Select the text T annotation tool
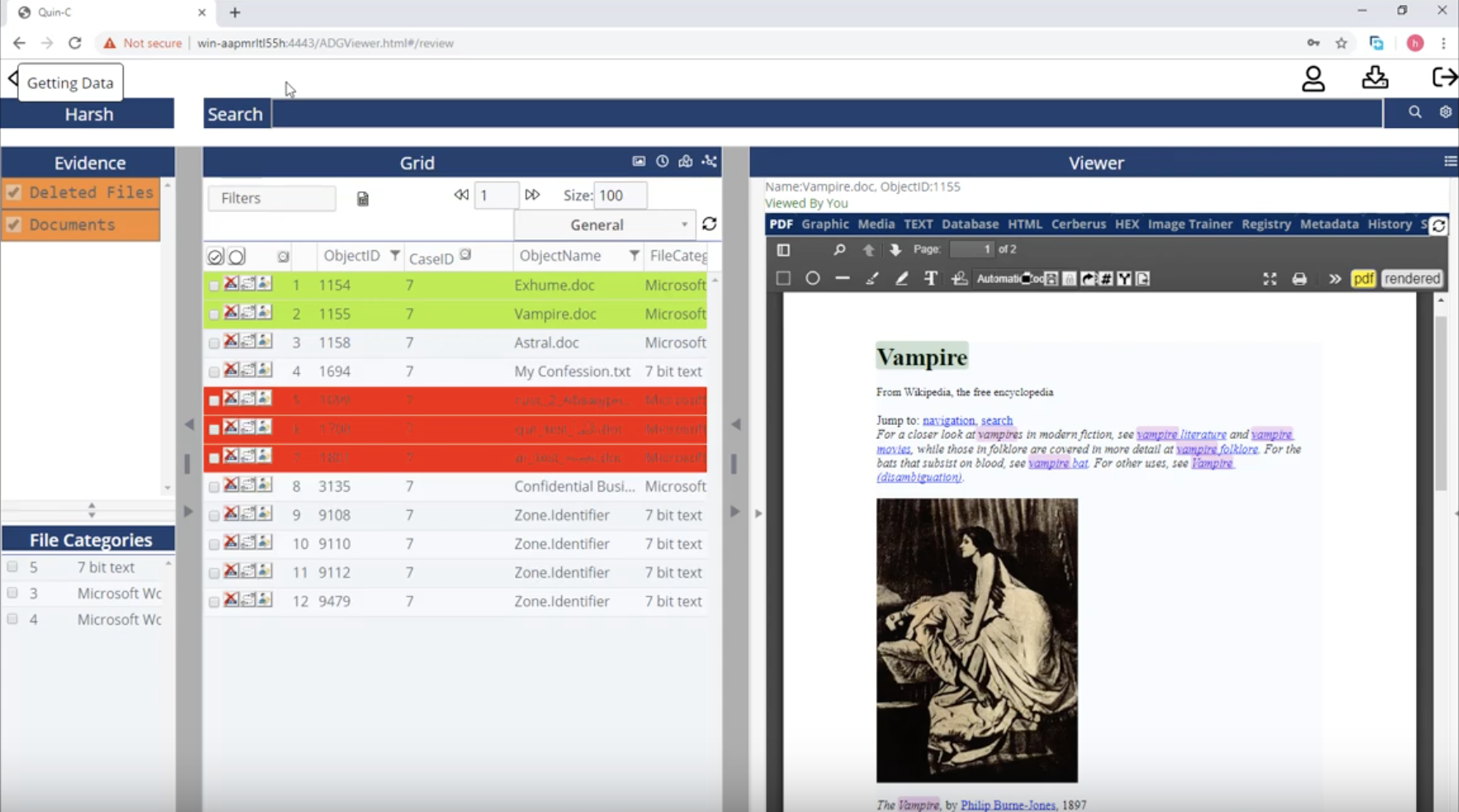The image size is (1459, 812). pos(931,279)
